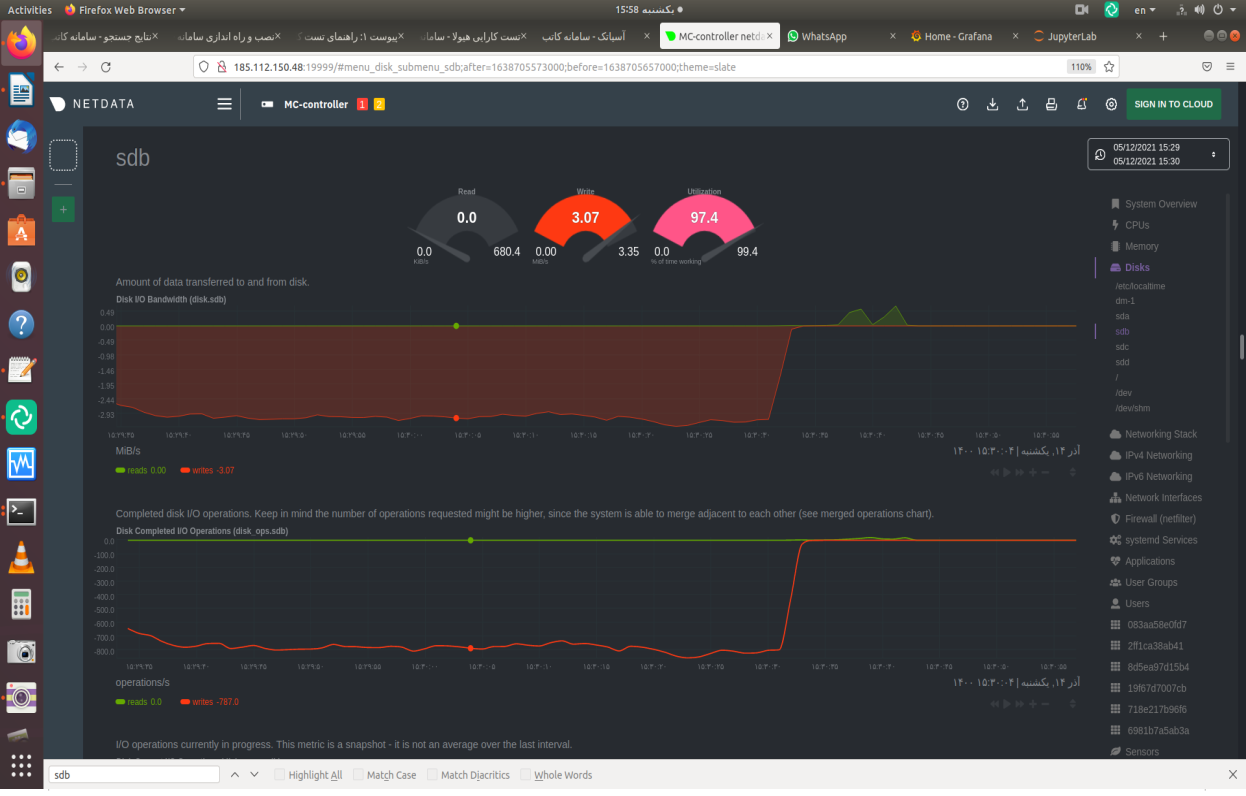This screenshot has height=796, width=1246.
Task: Open the Netdata hamburger menu
Action: tap(224, 104)
